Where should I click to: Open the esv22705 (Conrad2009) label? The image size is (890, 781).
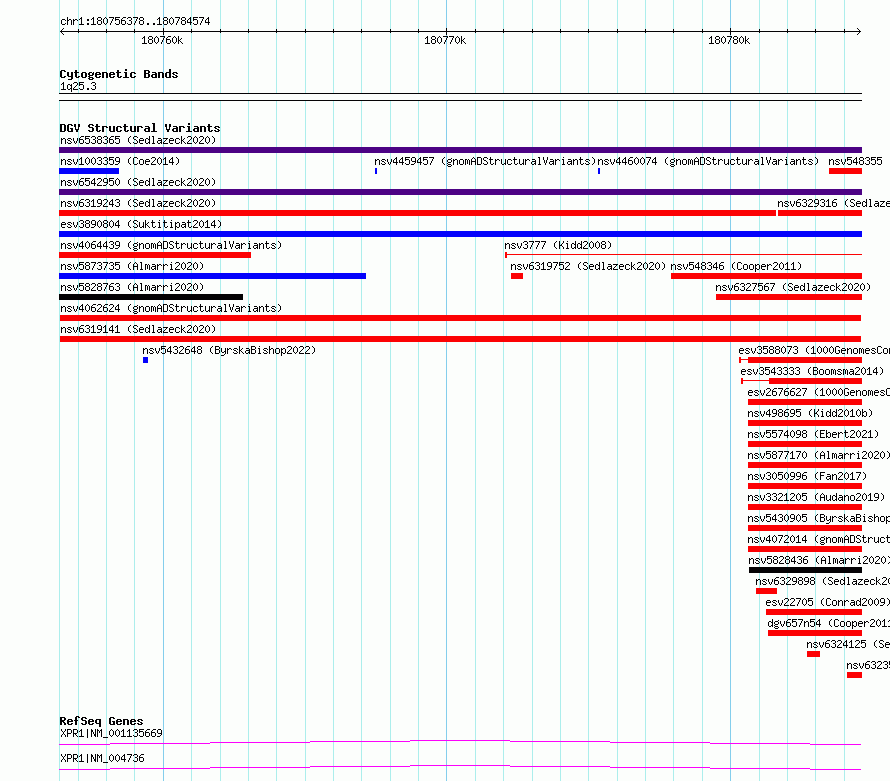click(x=828, y=602)
